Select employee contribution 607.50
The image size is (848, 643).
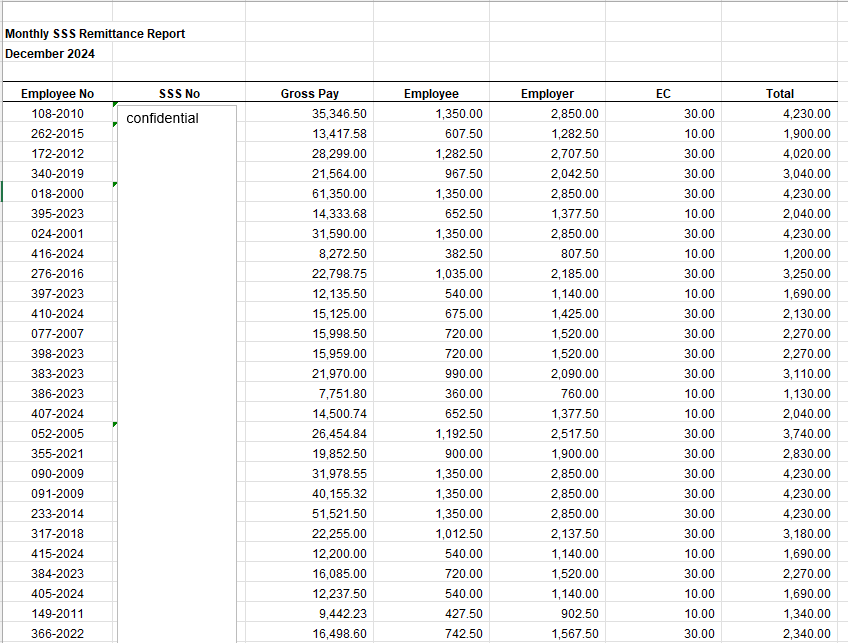tap(463, 134)
